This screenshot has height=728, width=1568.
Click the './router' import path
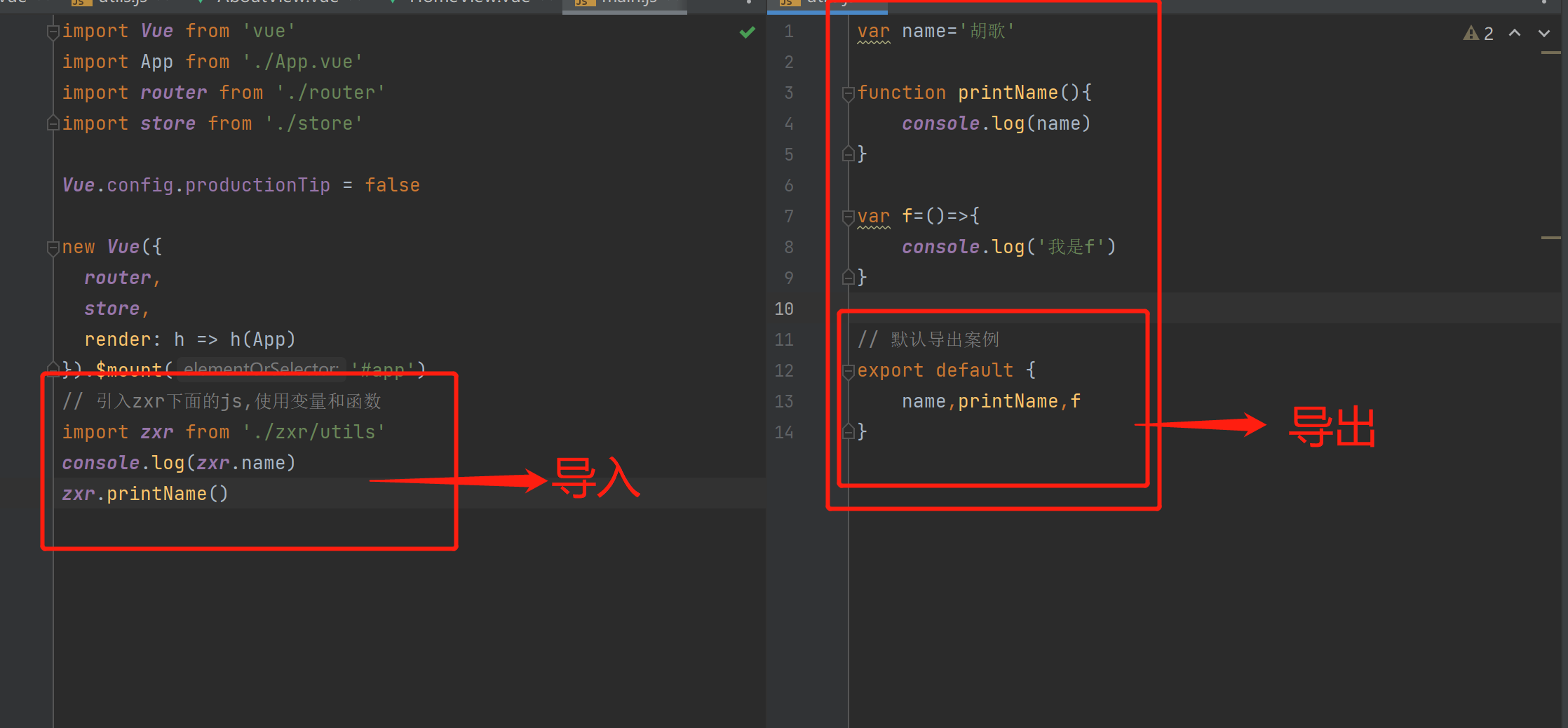click(x=331, y=93)
